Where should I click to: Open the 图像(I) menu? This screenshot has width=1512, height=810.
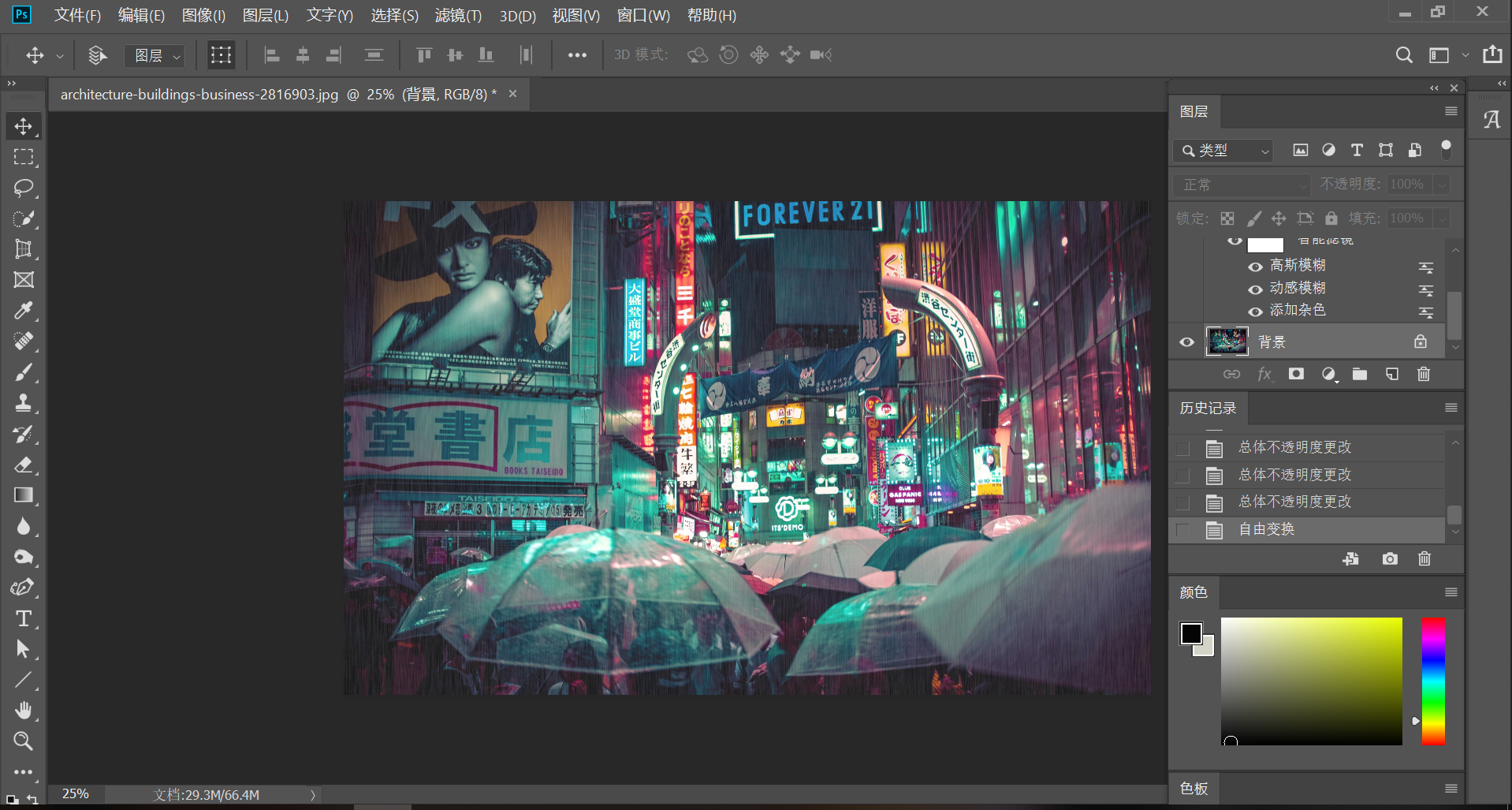(x=203, y=15)
